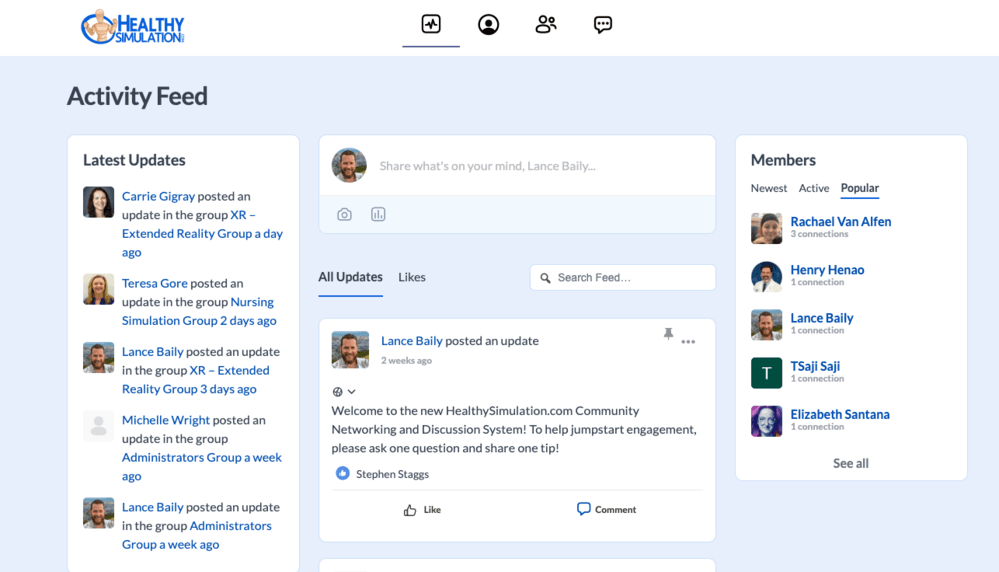Click blue like reaction beside Stephen Staggs
Image resolution: width=999 pixels, height=572 pixels.
coord(342,473)
